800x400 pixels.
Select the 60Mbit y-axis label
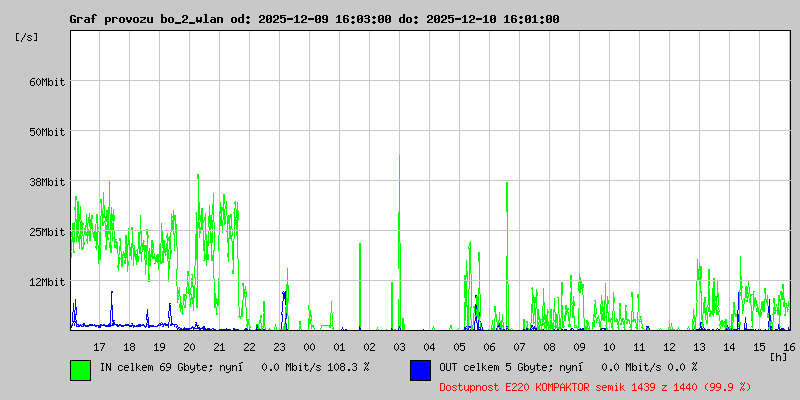tap(46, 82)
